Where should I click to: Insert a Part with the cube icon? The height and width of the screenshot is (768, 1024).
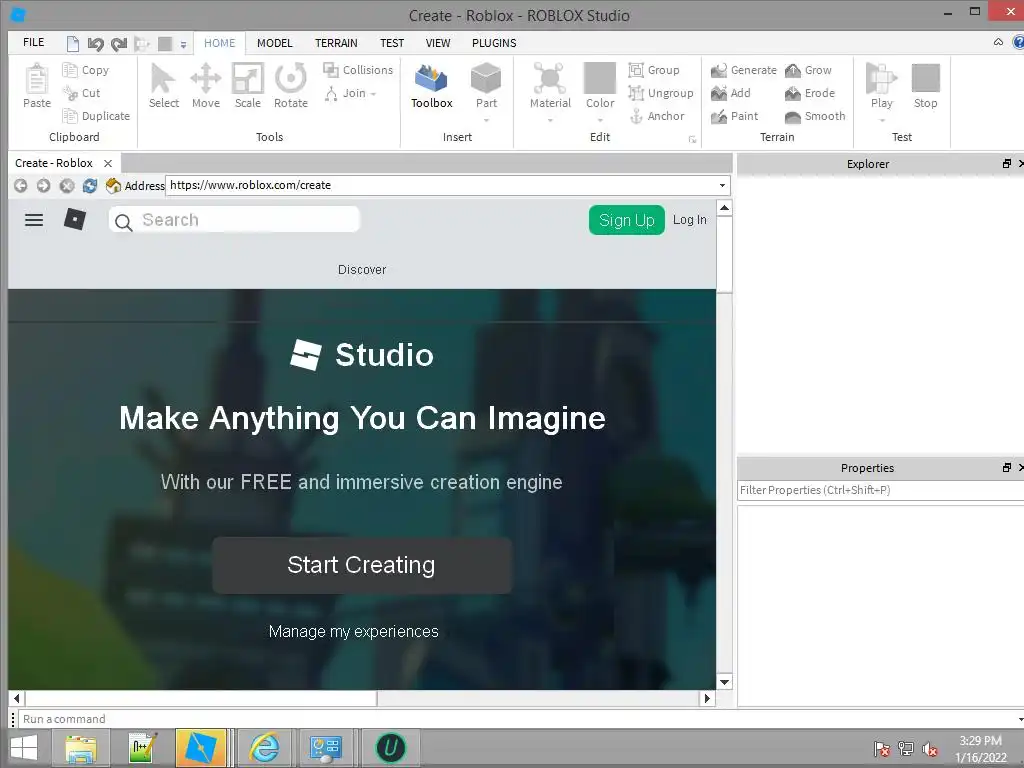(486, 79)
